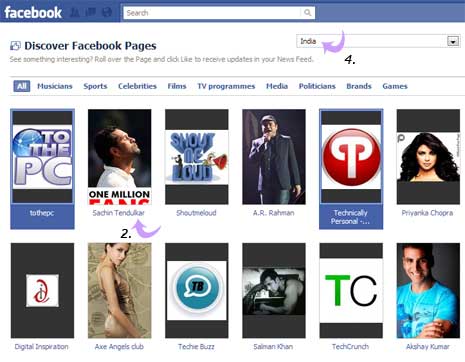Click Priyanka Chopra page photo
This screenshot has height=362, width=465.
point(428,157)
